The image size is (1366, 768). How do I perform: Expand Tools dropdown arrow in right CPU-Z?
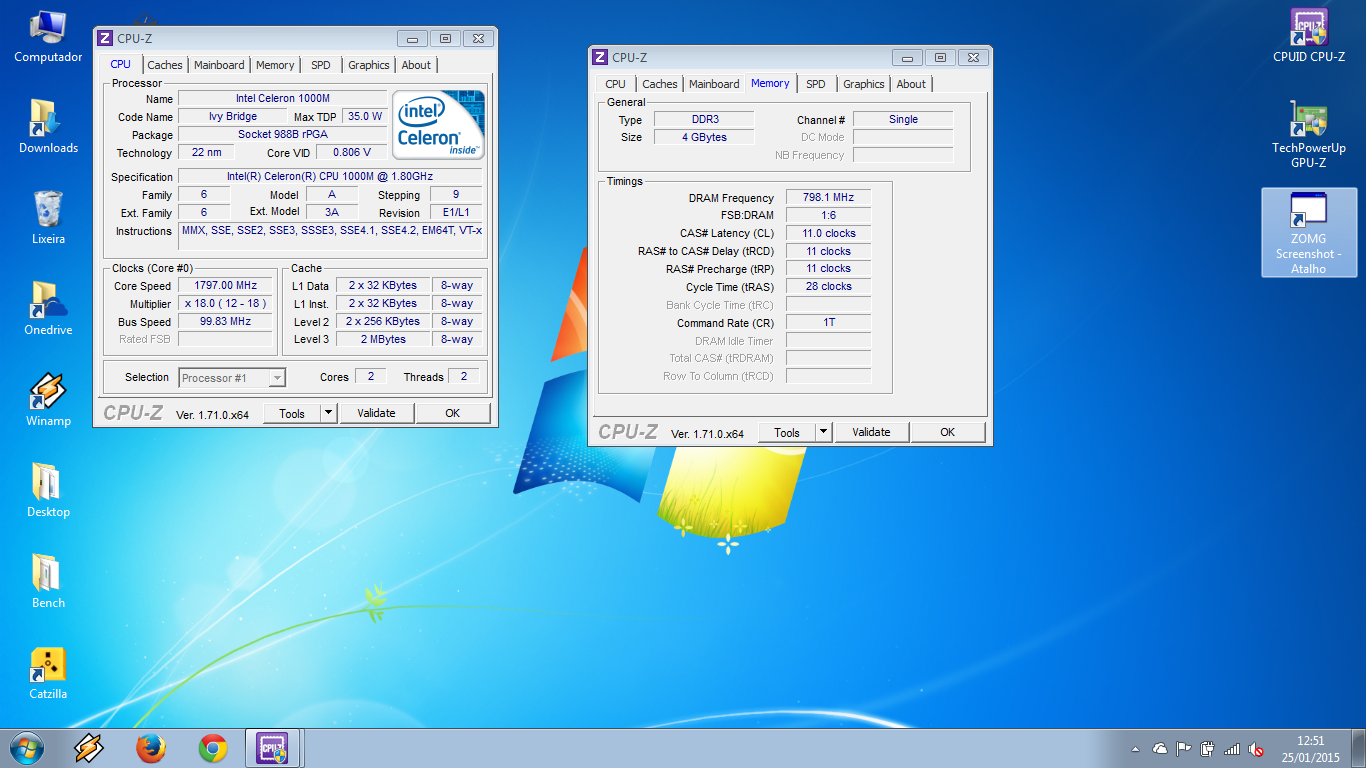pos(824,432)
